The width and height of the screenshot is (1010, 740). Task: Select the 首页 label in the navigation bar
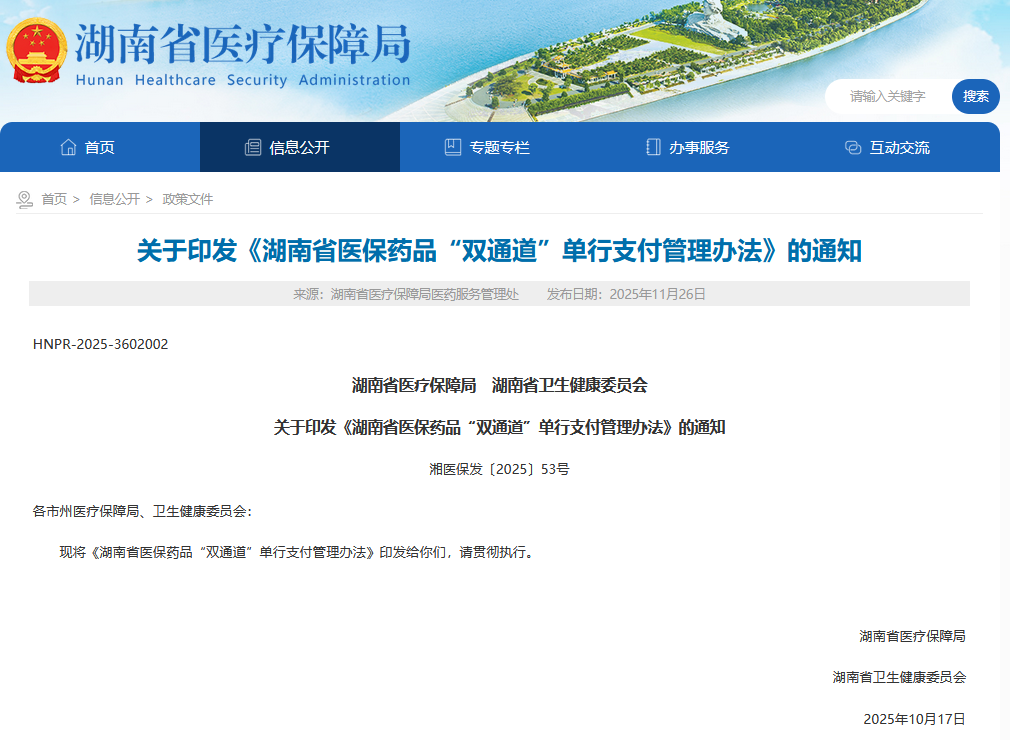coord(100,147)
